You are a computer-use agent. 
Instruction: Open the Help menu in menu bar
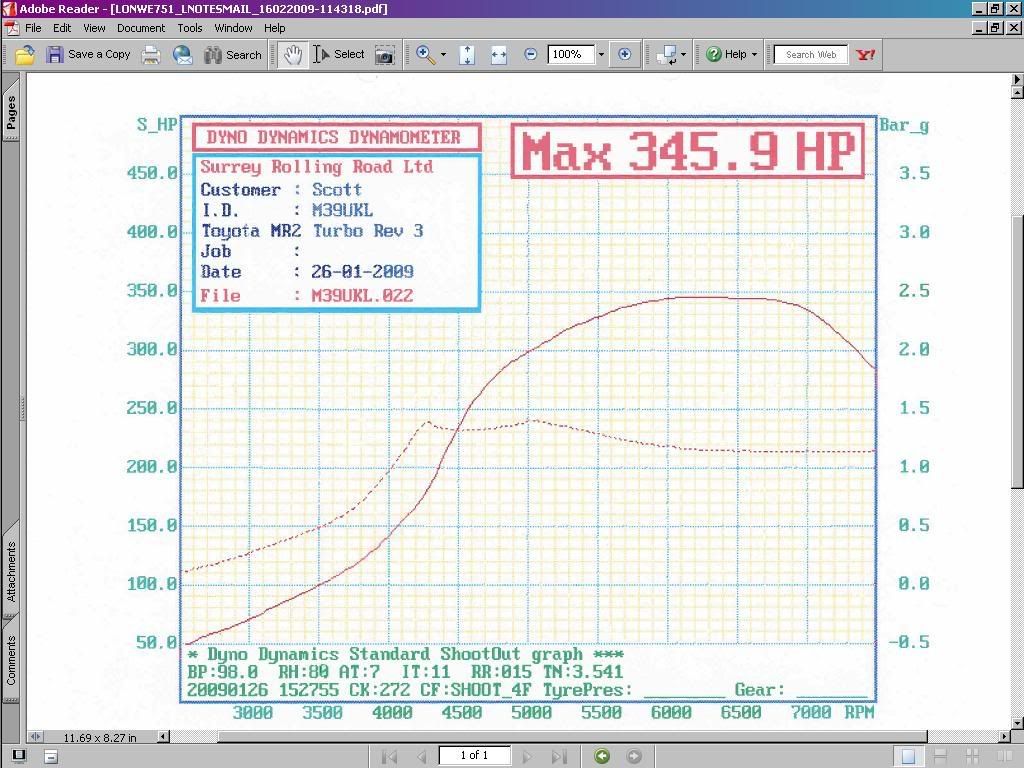coord(274,28)
